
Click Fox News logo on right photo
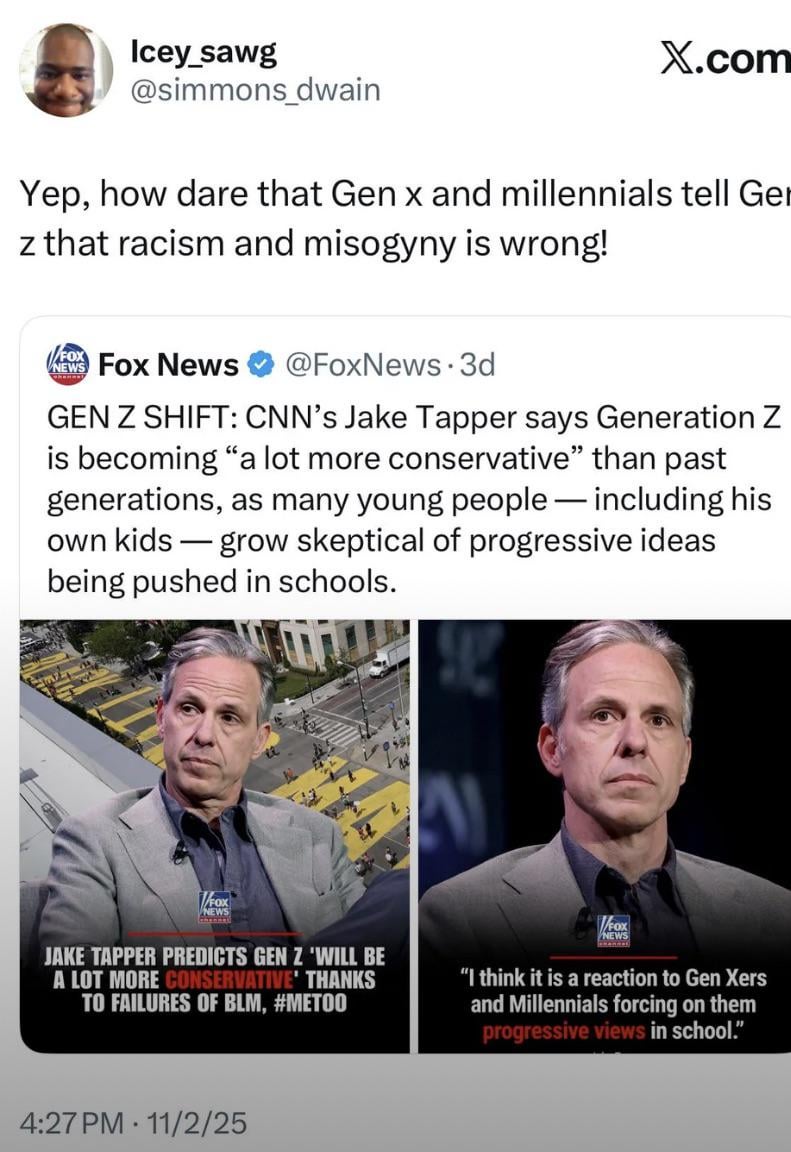pyautogui.click(x=612, y=931)
